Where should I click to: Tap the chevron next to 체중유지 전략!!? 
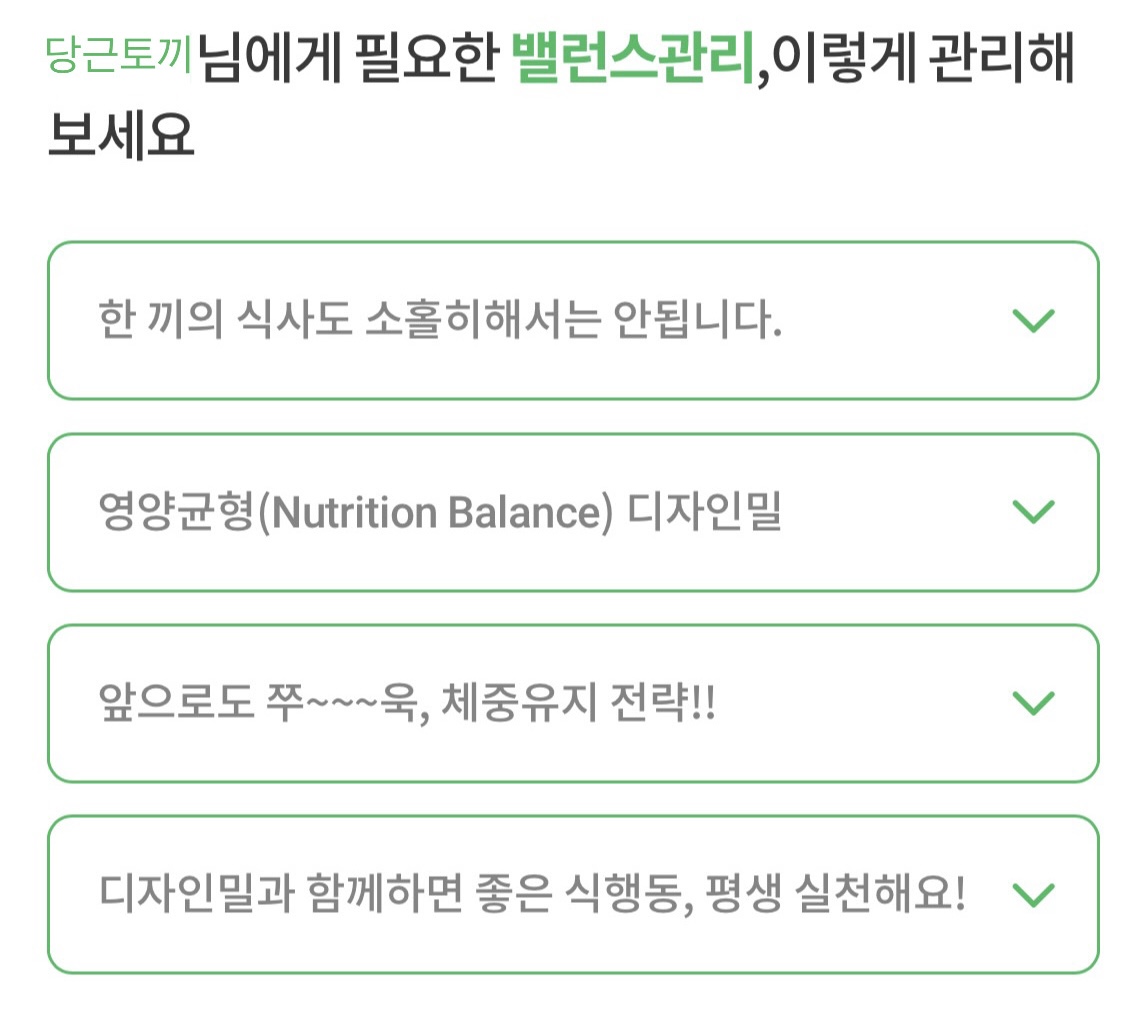point(1034,703)
